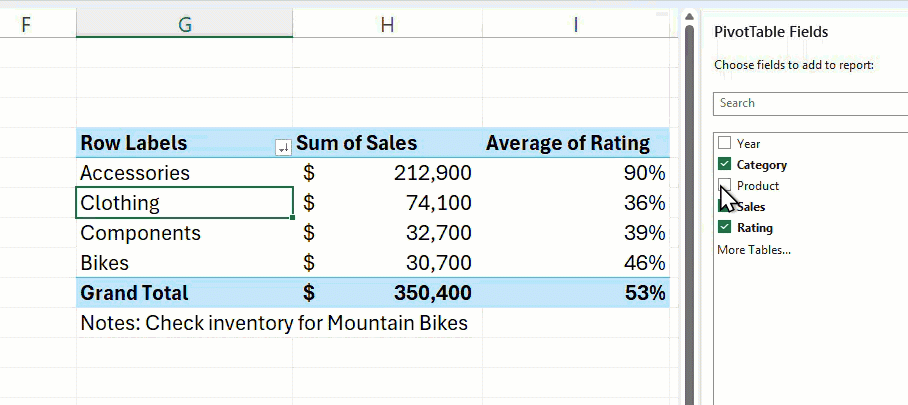The image size is (908, 405).
Task: Open the More Tables... link
Action: coord(753,249)
